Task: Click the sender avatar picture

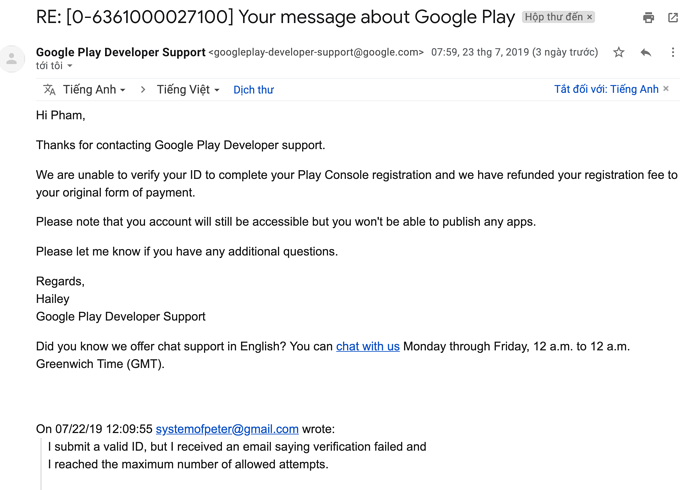Action: tap(12, 59)
